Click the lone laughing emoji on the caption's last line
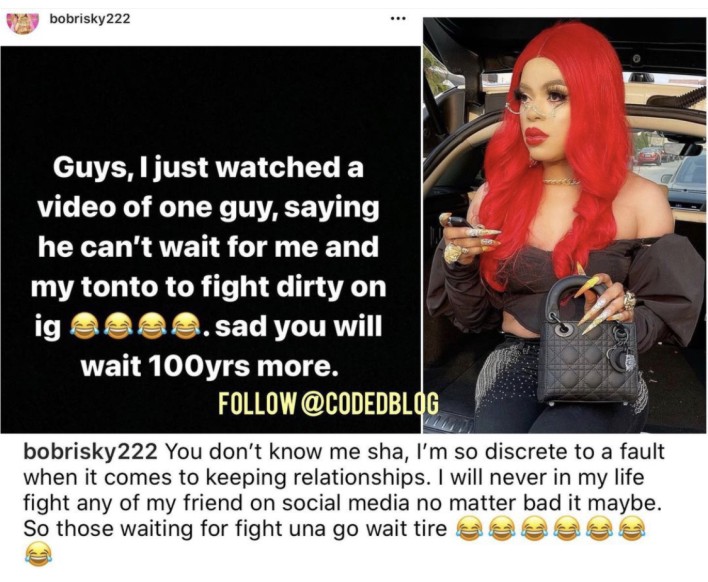This screenshot has width=708, height=582. pyautogui.click(x=38, y=554)
